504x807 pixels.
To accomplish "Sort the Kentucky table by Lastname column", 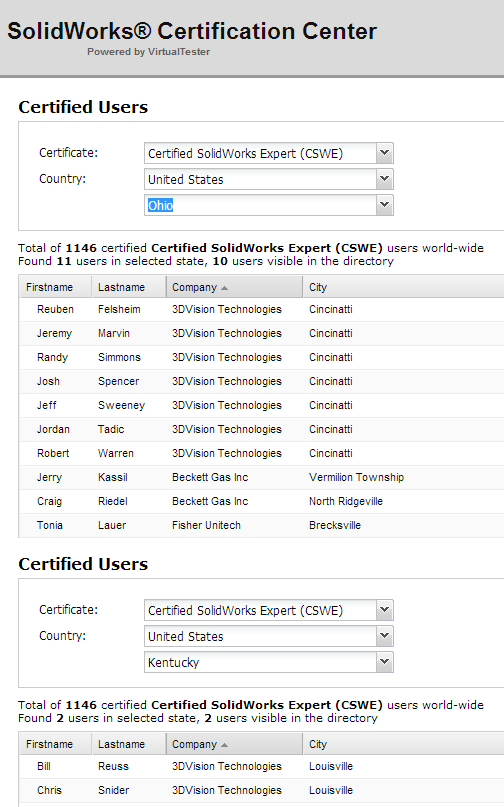I will (129, 744).
